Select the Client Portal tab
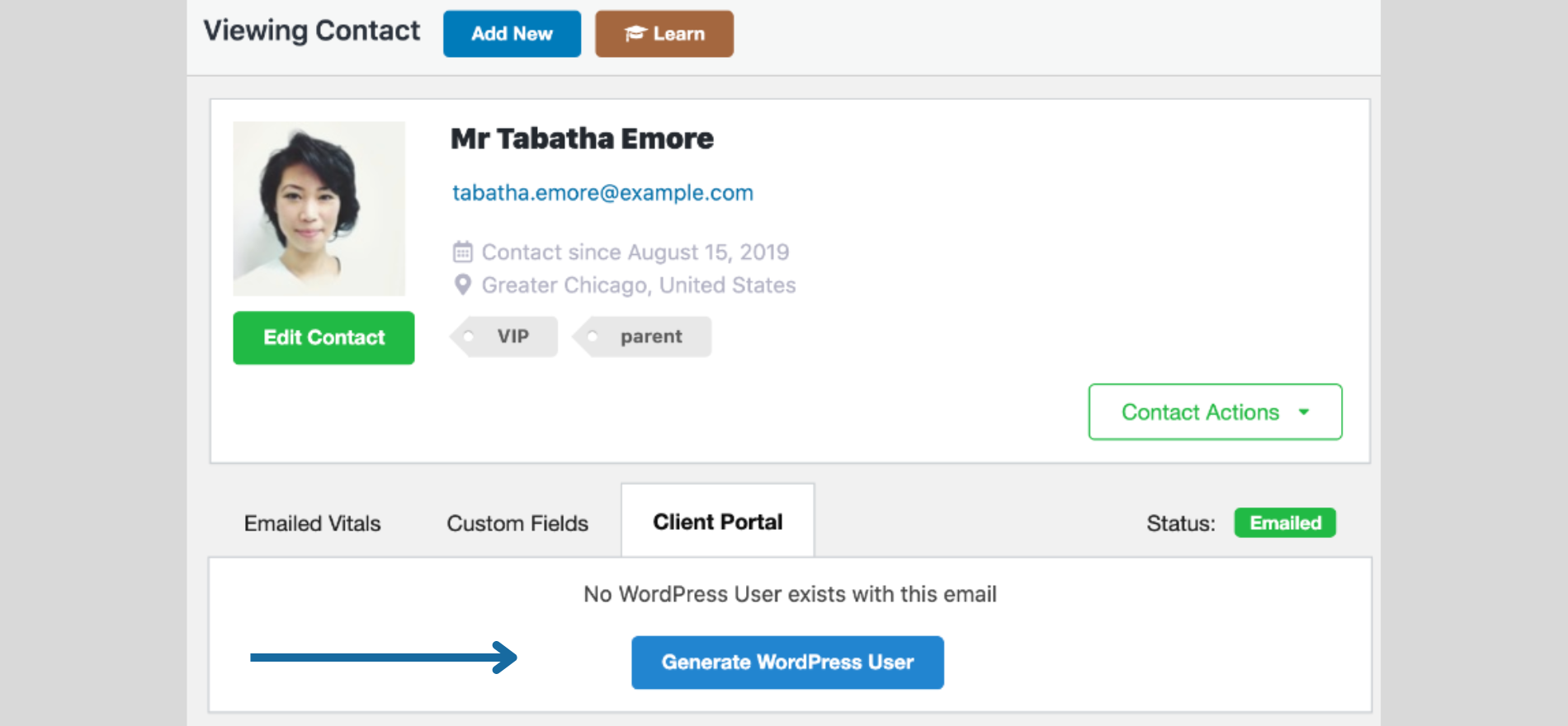 [x=717, y=521]
